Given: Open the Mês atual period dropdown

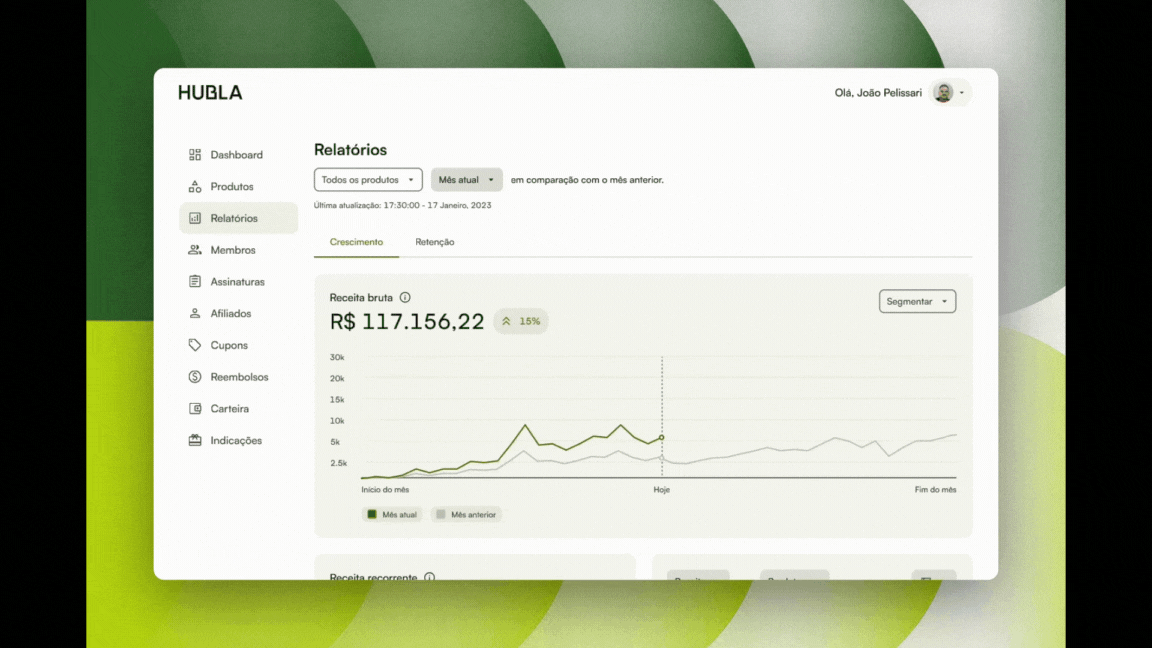Looking at the screenshot, I should click(467, 179).
